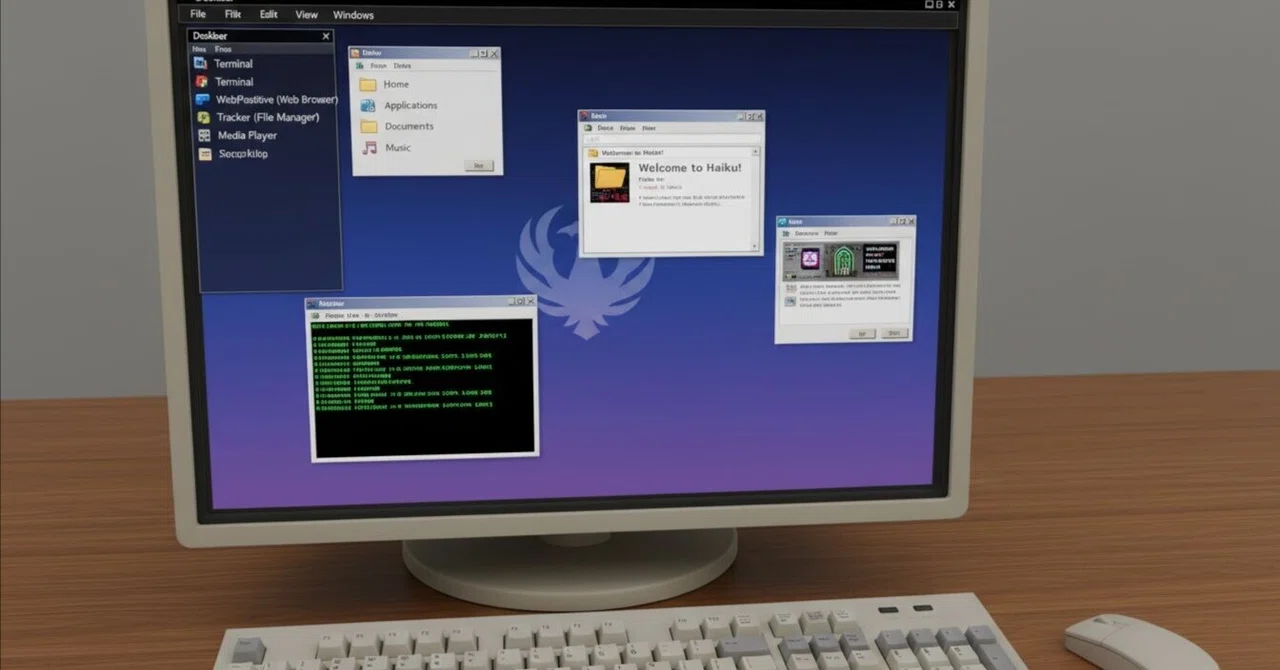Select the "WebPositive (Web Browser)" label
The height and width of the screenshot is (670, 1280).
click(277, 100)
